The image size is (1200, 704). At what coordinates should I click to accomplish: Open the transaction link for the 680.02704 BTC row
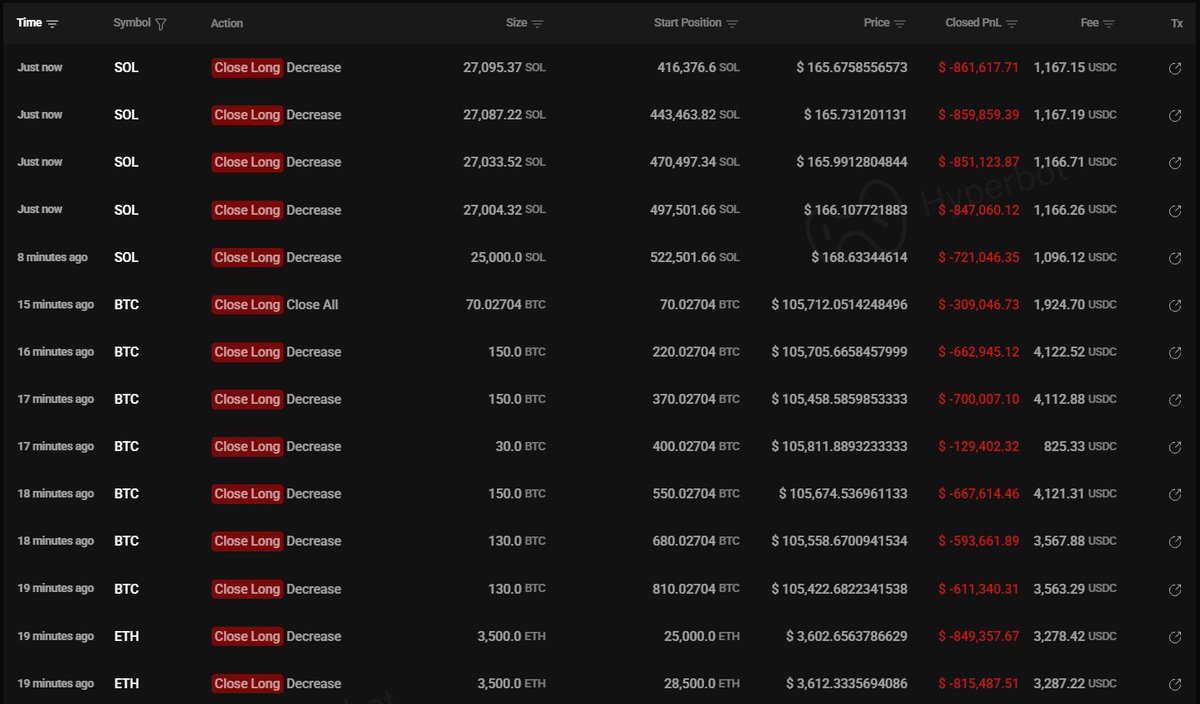(x=1175, y=542)
